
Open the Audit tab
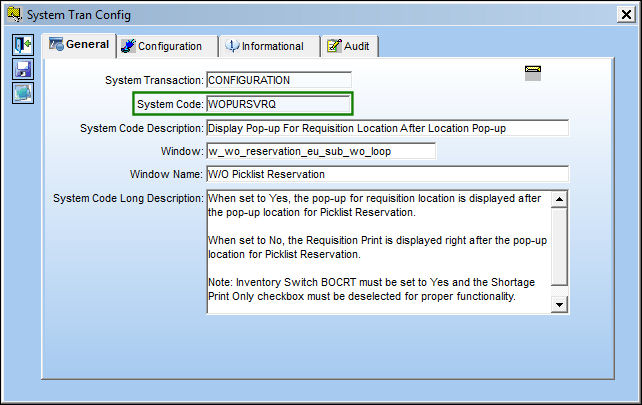tap(349, 46)
